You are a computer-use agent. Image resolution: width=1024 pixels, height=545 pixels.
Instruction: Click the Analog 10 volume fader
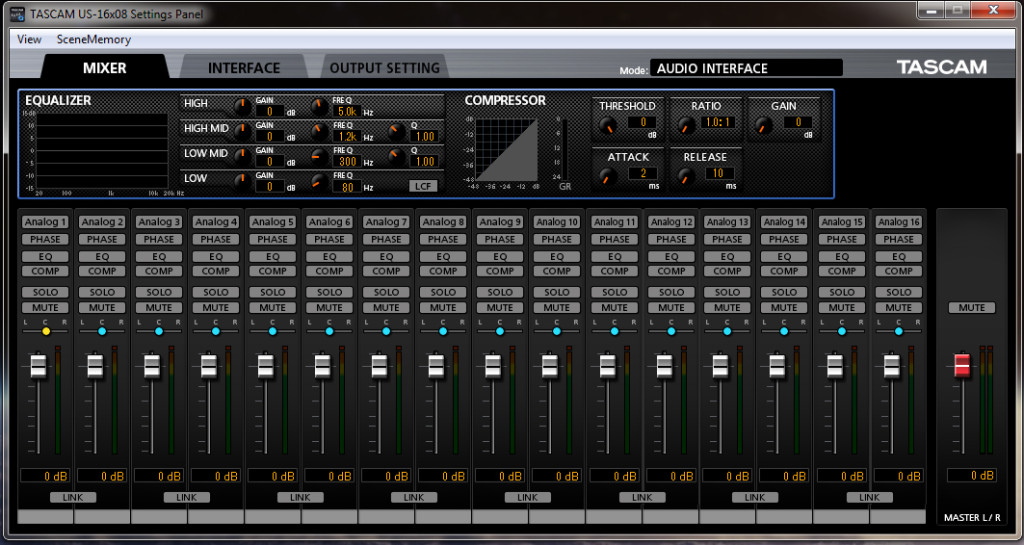pos(550,366)
